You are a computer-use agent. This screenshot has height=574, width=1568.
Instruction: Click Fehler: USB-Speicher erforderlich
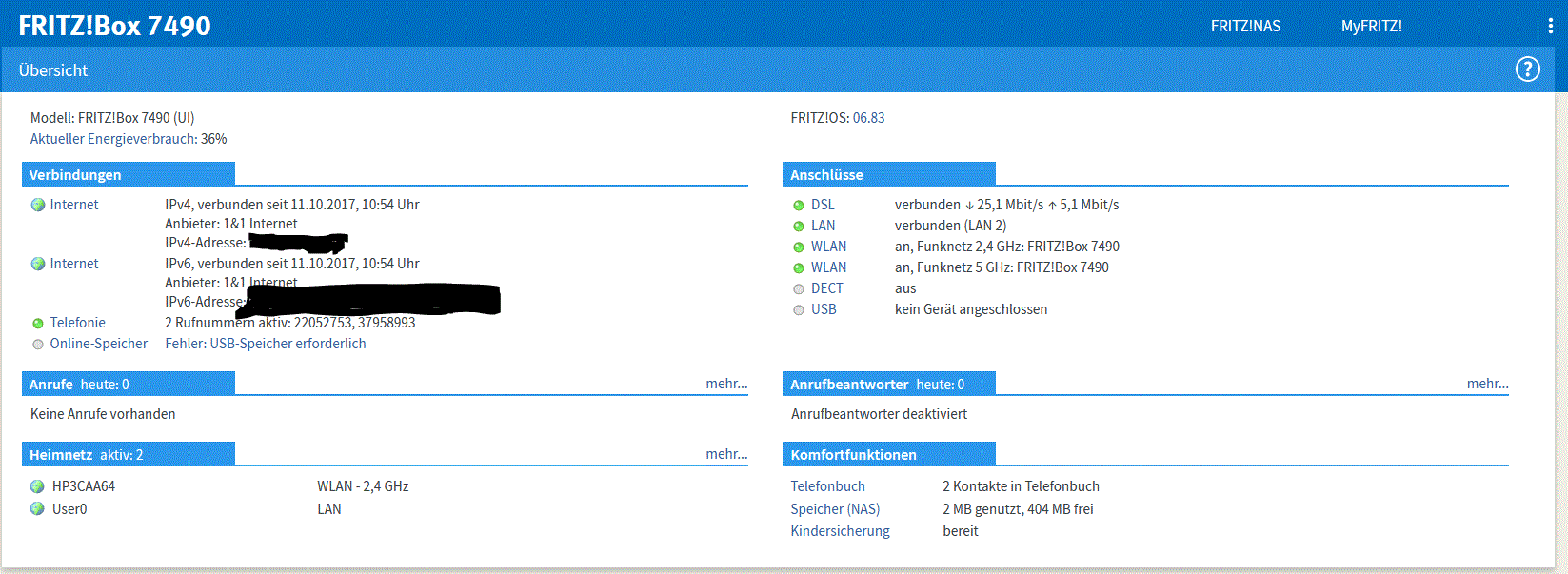point(266,344)
